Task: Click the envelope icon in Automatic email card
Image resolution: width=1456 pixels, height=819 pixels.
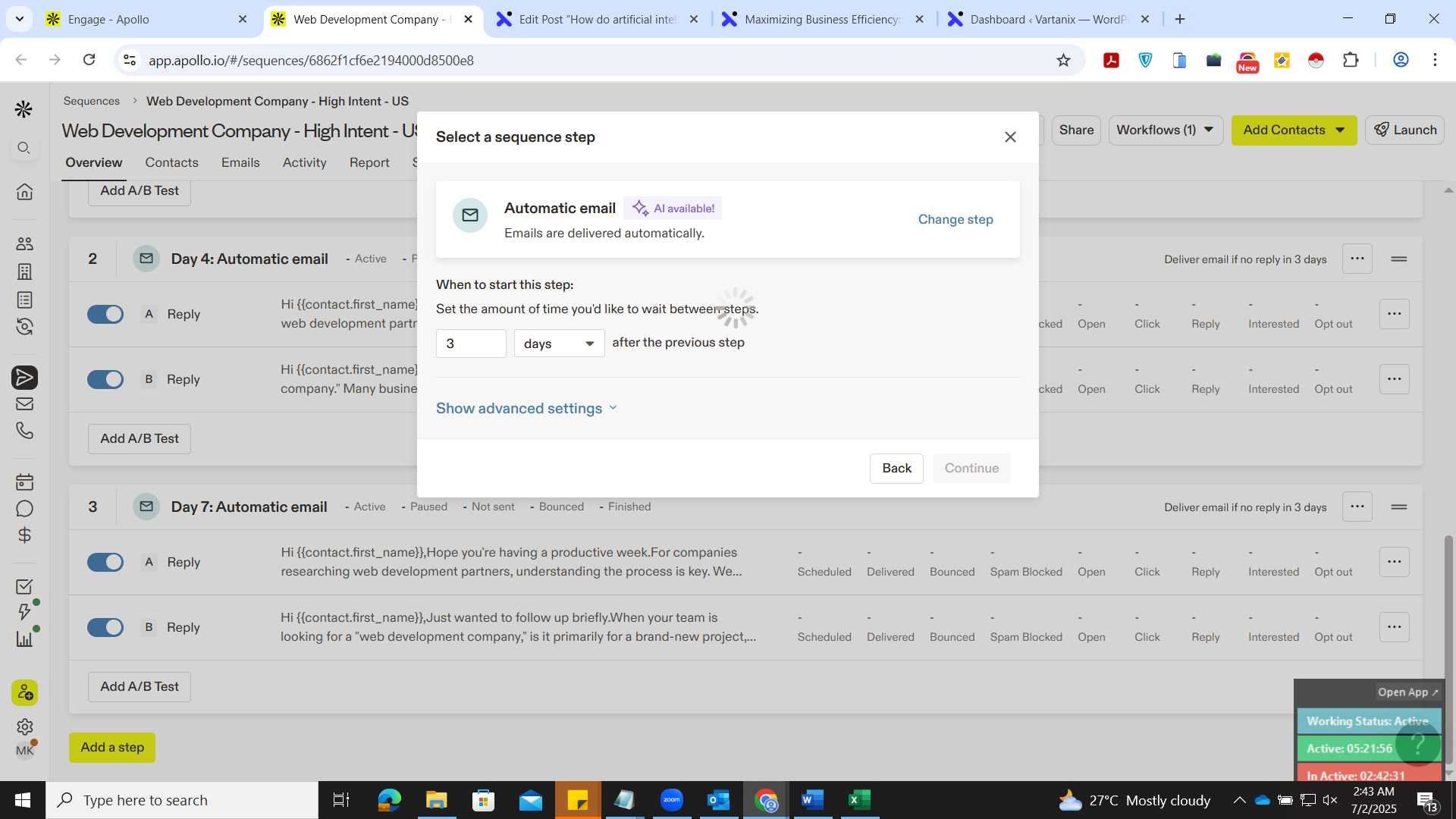Action: coord(470,215)
